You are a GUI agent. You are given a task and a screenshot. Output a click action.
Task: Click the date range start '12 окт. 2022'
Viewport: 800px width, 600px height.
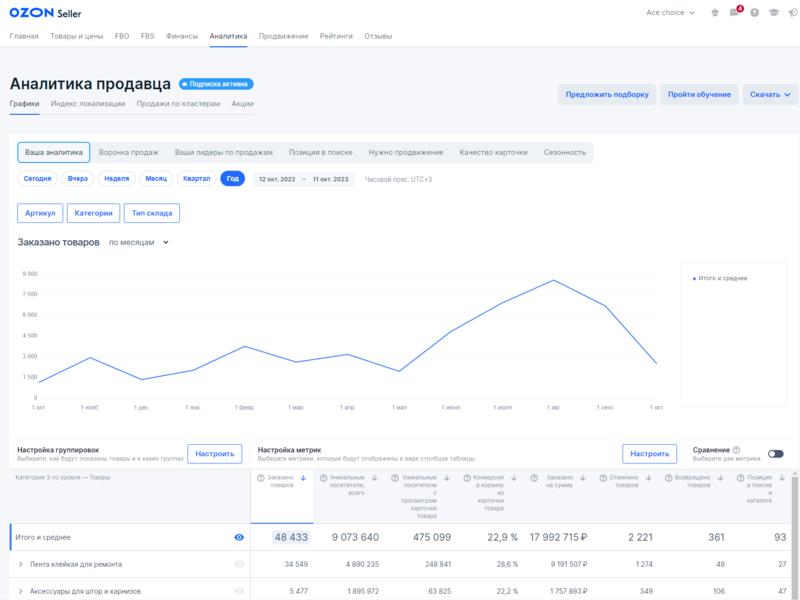pyautogui.click(x=277, y=179)
